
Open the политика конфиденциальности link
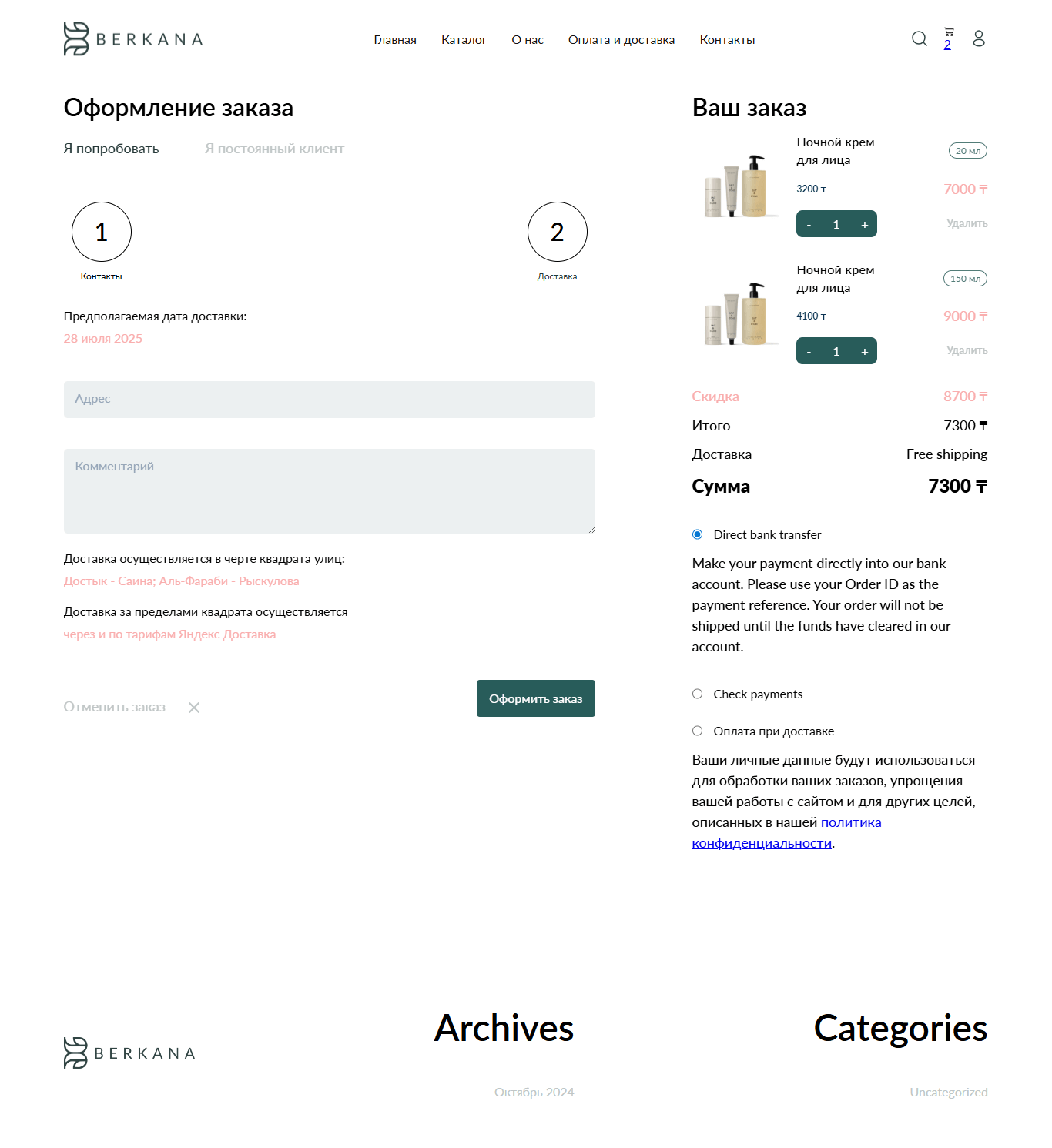851,822
